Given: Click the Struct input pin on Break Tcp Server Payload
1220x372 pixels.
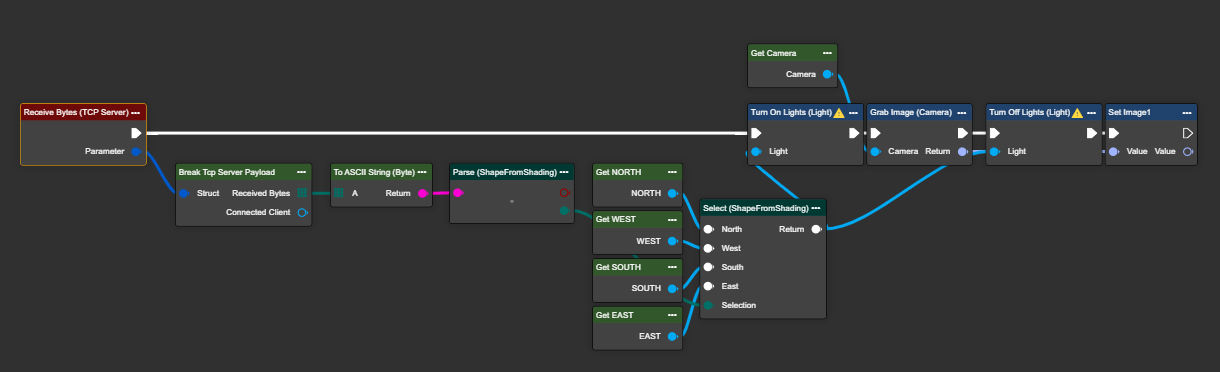Looking at the screenshot, I should click(x=185, y=193).
